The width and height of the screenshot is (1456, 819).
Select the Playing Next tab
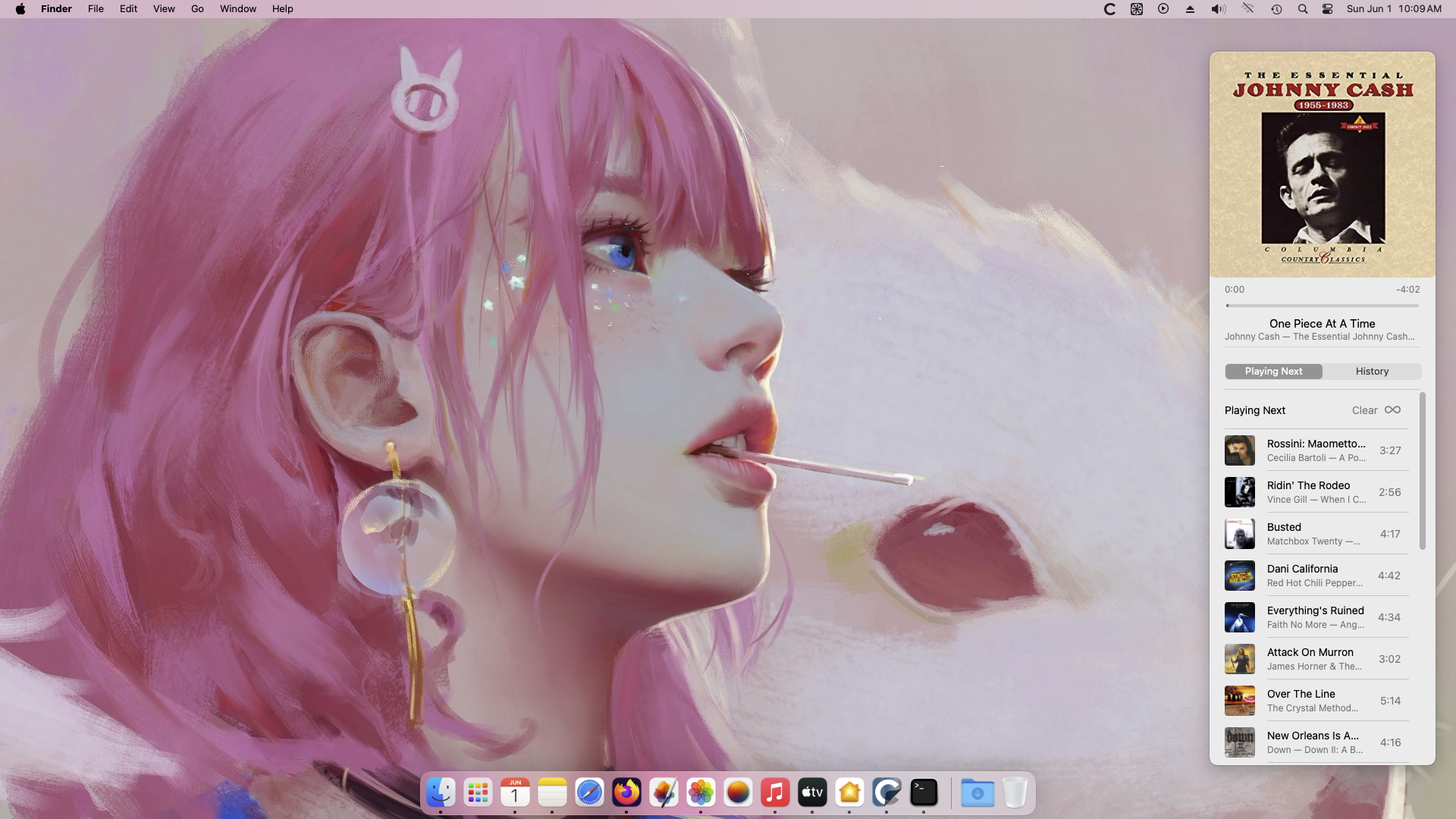pyautogui.click(x=1273, y=372)
